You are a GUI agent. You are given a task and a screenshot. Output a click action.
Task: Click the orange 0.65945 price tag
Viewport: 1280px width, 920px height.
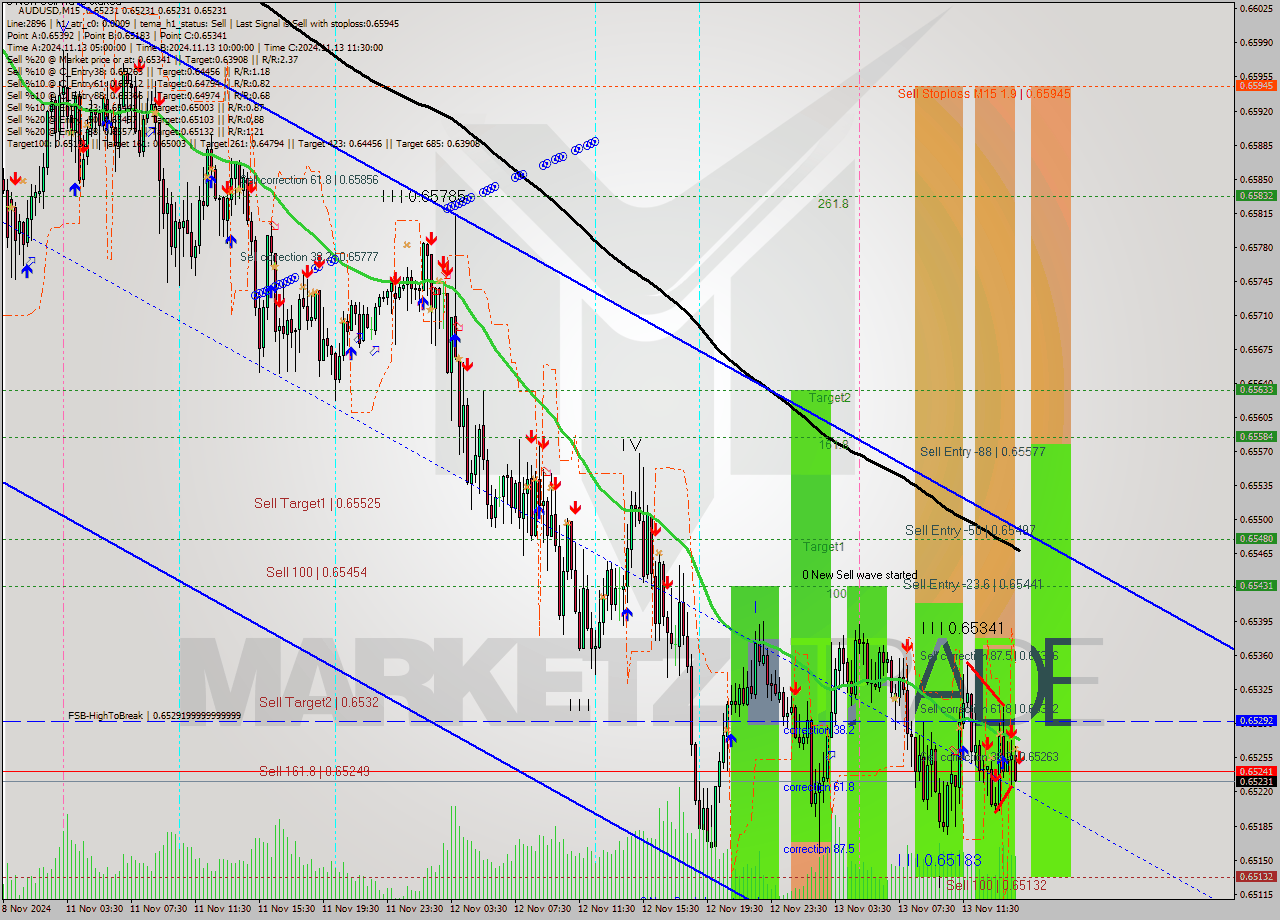(x=1256, y=86)
